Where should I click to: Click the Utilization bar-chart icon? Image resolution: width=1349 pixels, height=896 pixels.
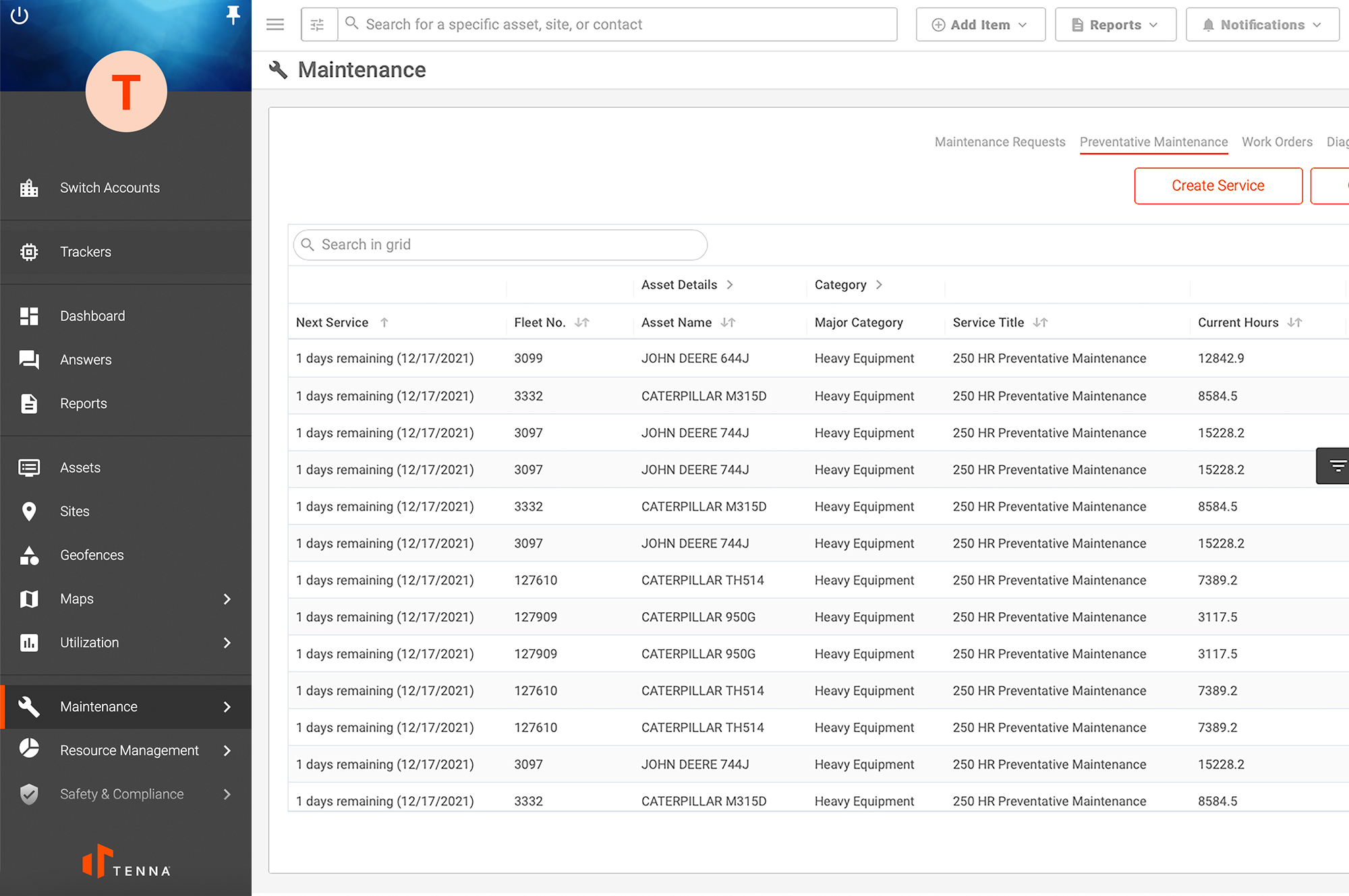pos(30,643)
